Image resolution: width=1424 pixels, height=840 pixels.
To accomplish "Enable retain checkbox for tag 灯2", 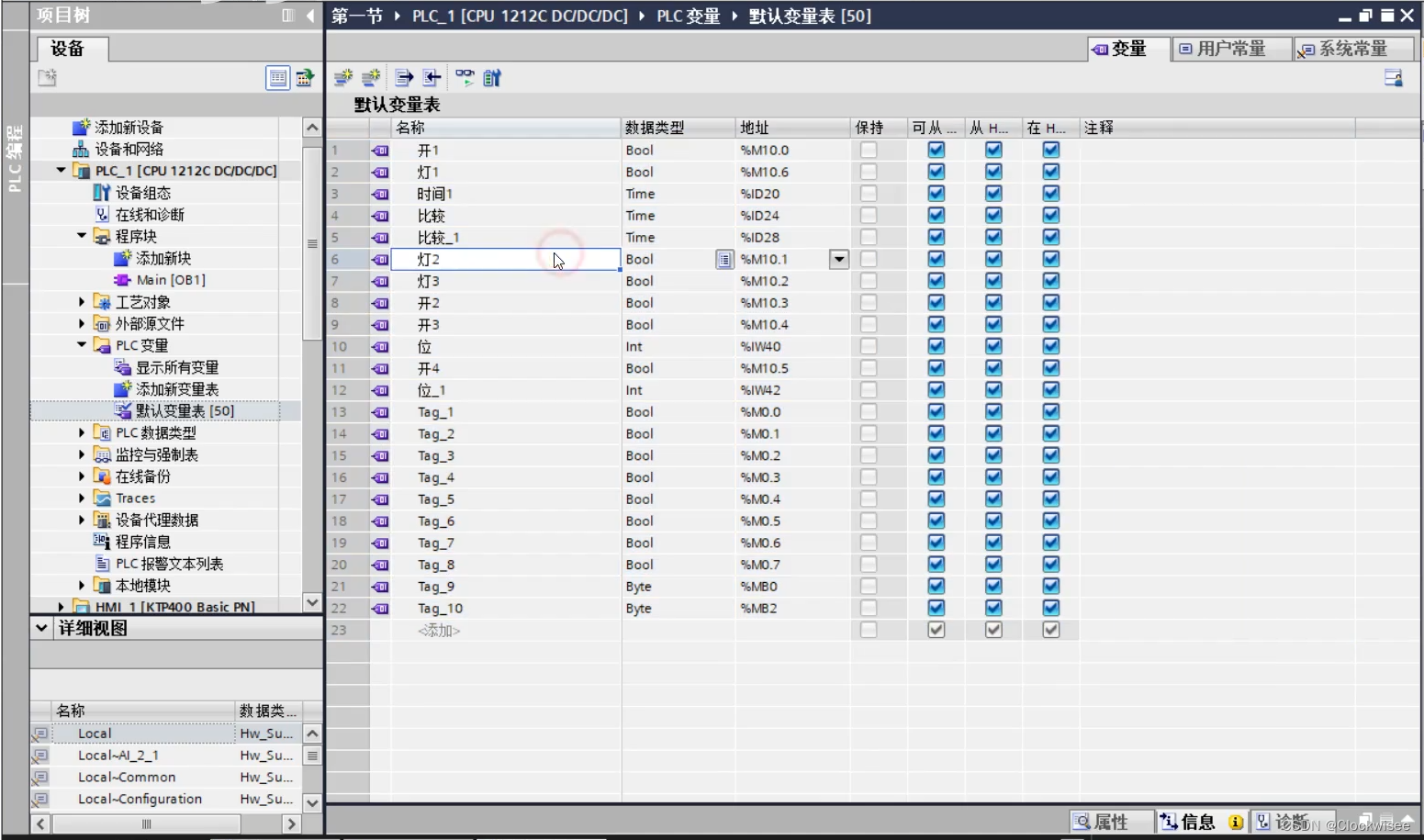I will point(869,260).
